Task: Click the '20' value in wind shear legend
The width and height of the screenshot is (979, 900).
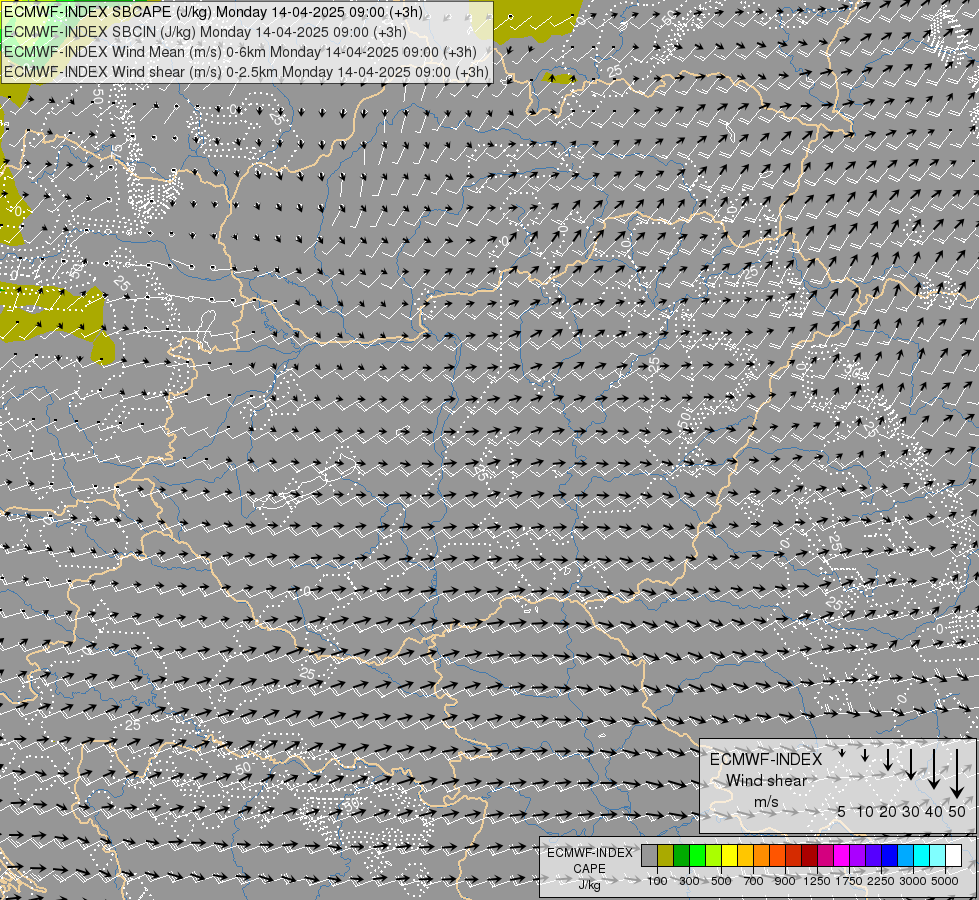Action: (x=887, y=811)
